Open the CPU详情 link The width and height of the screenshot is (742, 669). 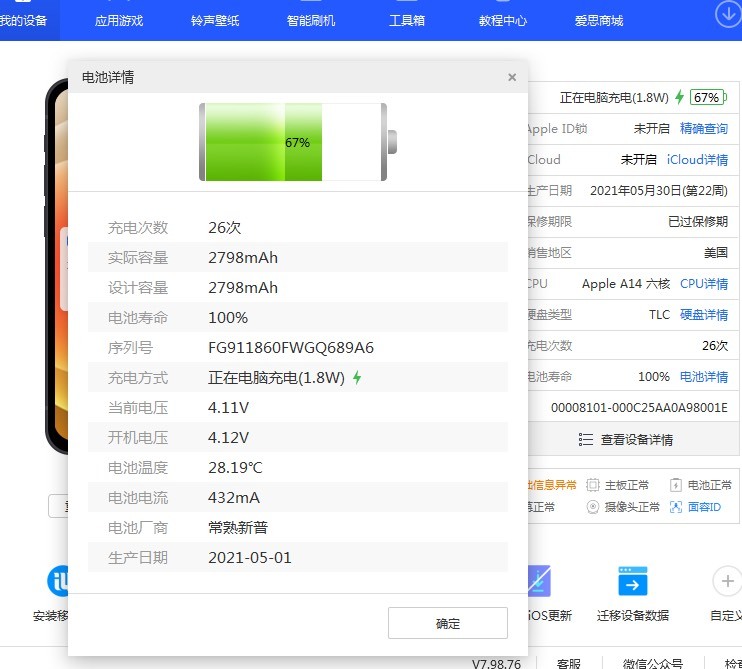704,284
